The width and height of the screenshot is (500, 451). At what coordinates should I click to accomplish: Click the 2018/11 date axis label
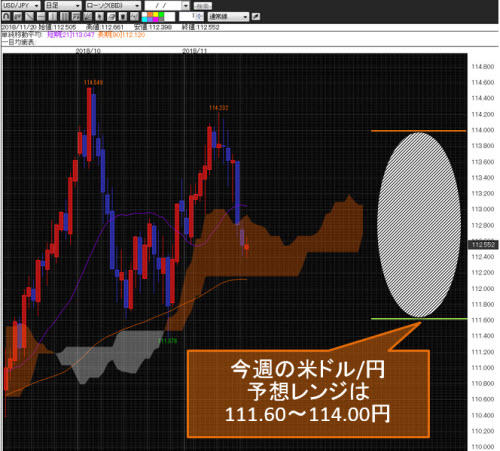click(x=195, y=51)
